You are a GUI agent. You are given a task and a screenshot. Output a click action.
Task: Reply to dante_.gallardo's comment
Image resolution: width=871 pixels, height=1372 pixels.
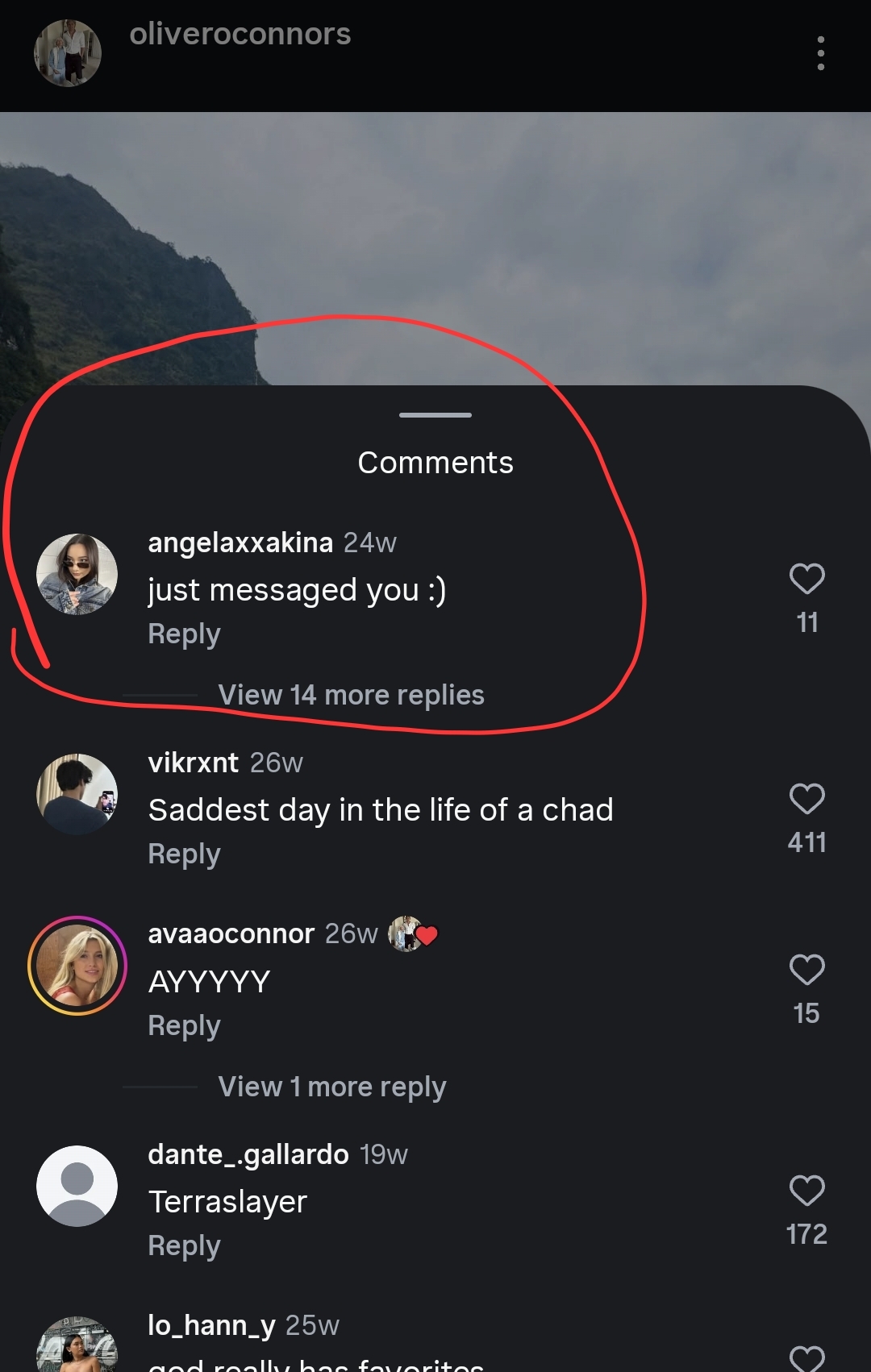(x=184, y=1246)
